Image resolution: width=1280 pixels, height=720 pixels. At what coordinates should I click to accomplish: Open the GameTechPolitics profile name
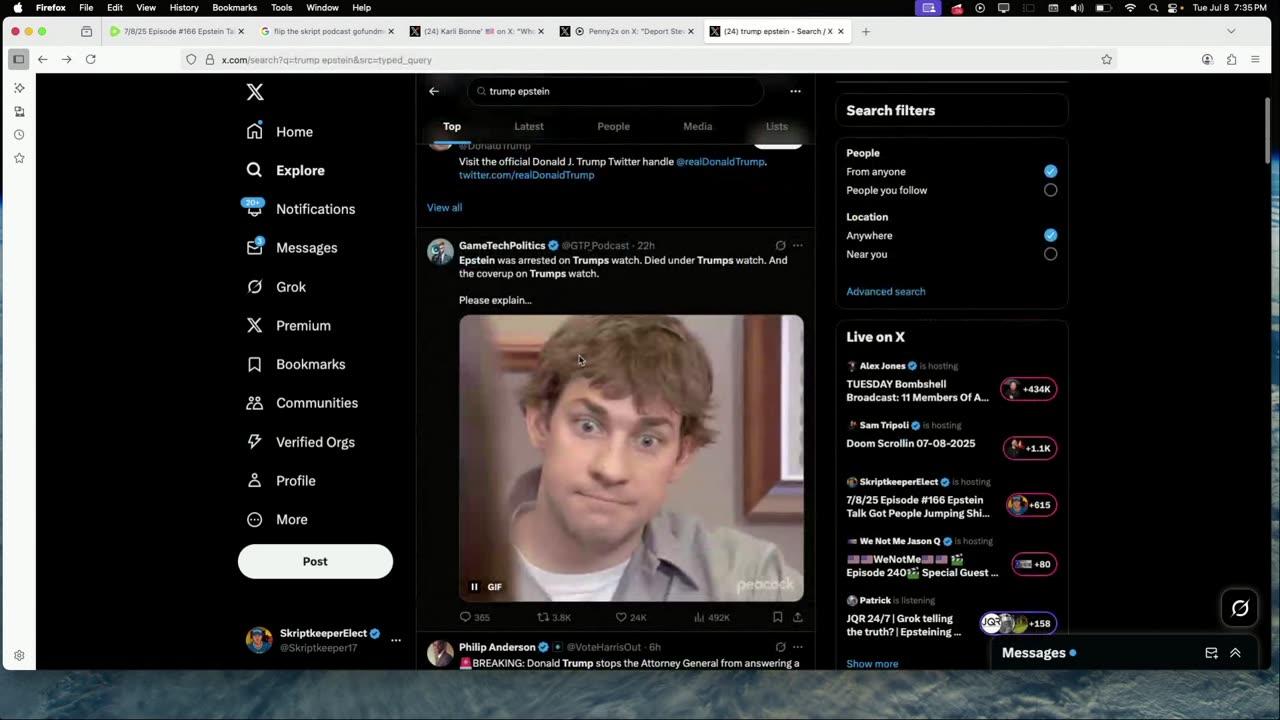[x=502, y=245]
